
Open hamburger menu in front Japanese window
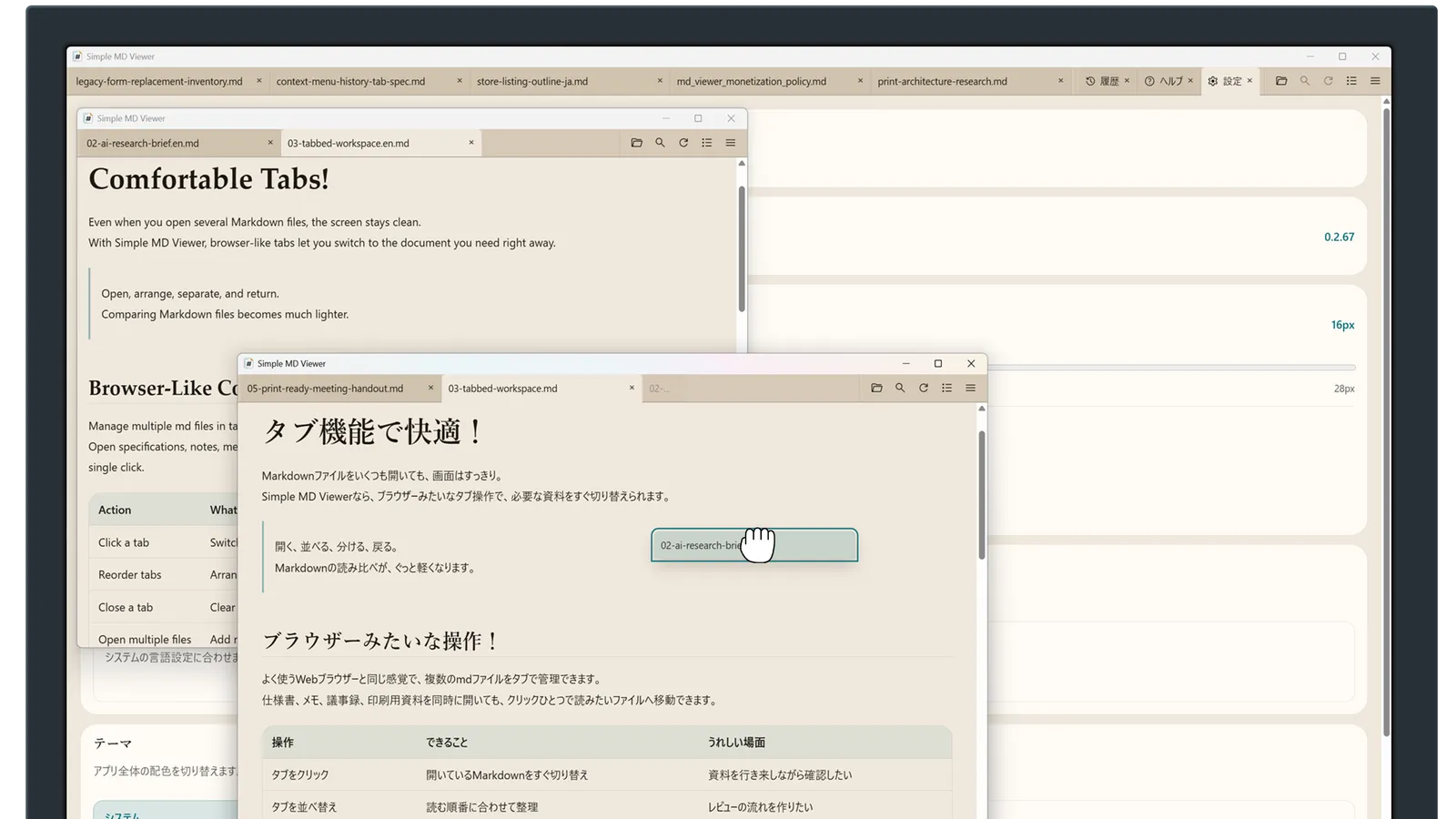[x=970, y=388]
